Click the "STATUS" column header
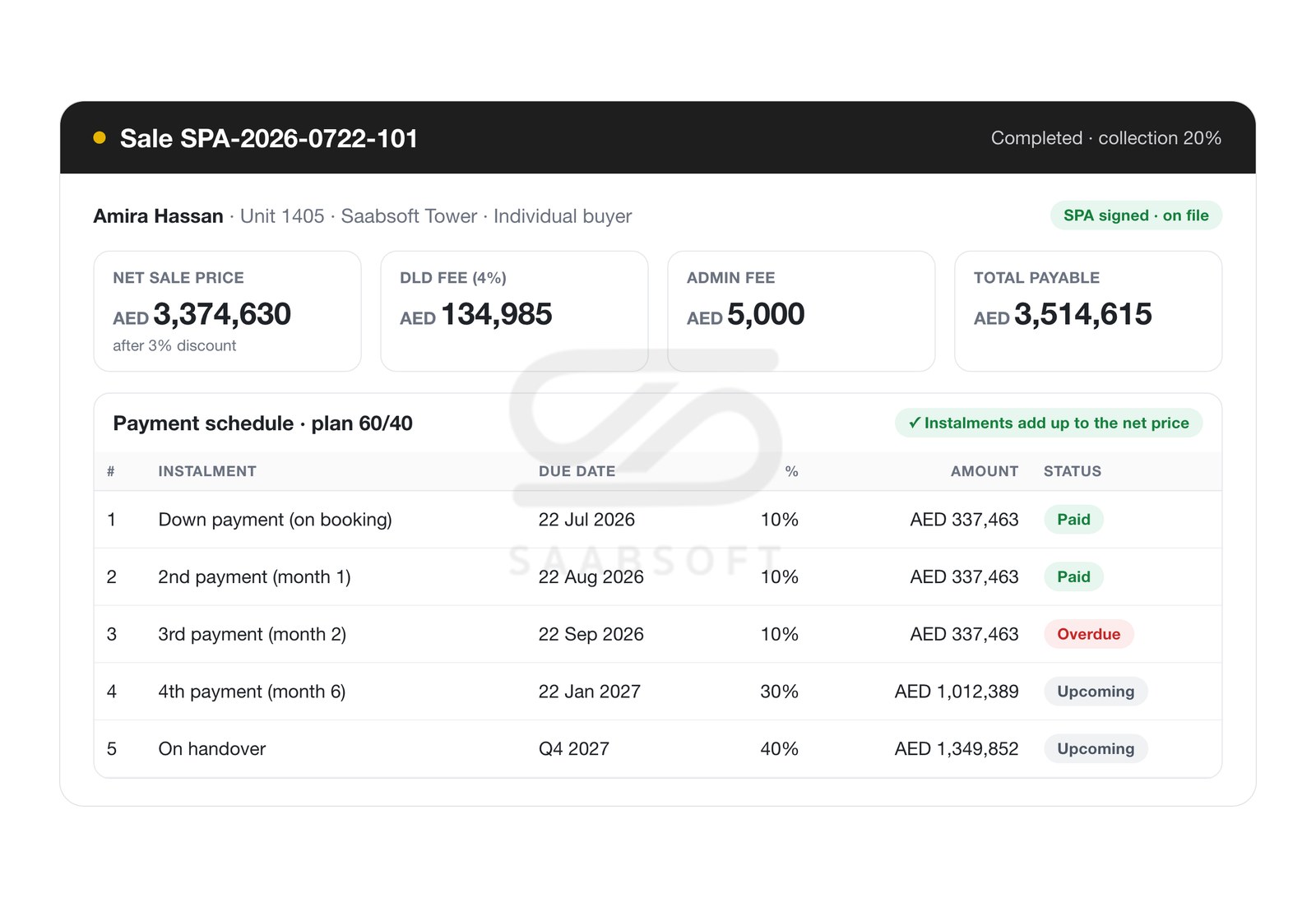 coord(1073,471)
